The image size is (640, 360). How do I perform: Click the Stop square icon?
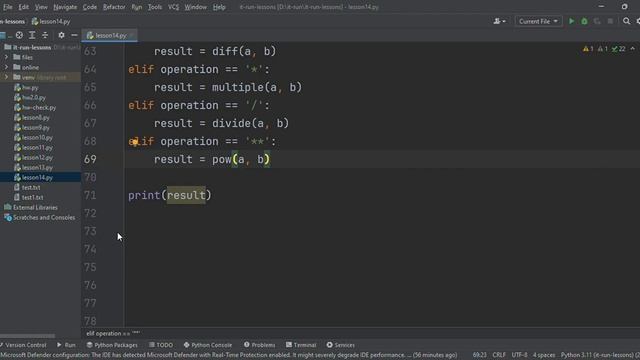tap(610, 21)
